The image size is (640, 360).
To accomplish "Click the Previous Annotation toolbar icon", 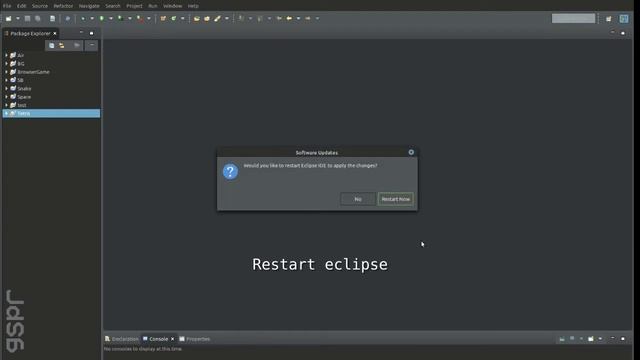I will coord(260,18).
